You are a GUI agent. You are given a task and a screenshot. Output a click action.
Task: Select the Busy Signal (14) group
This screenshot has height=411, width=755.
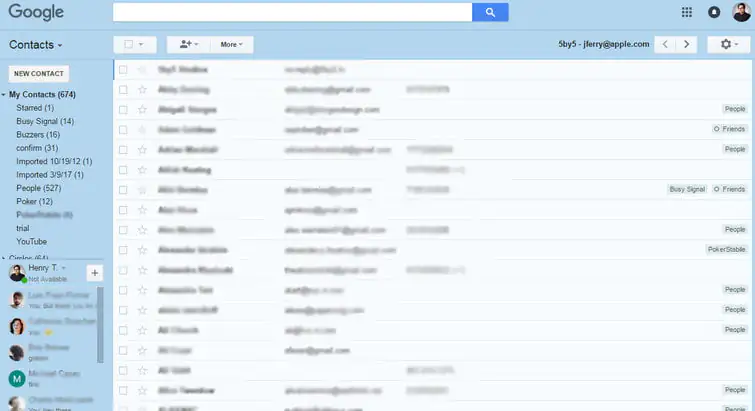(45, 121)
